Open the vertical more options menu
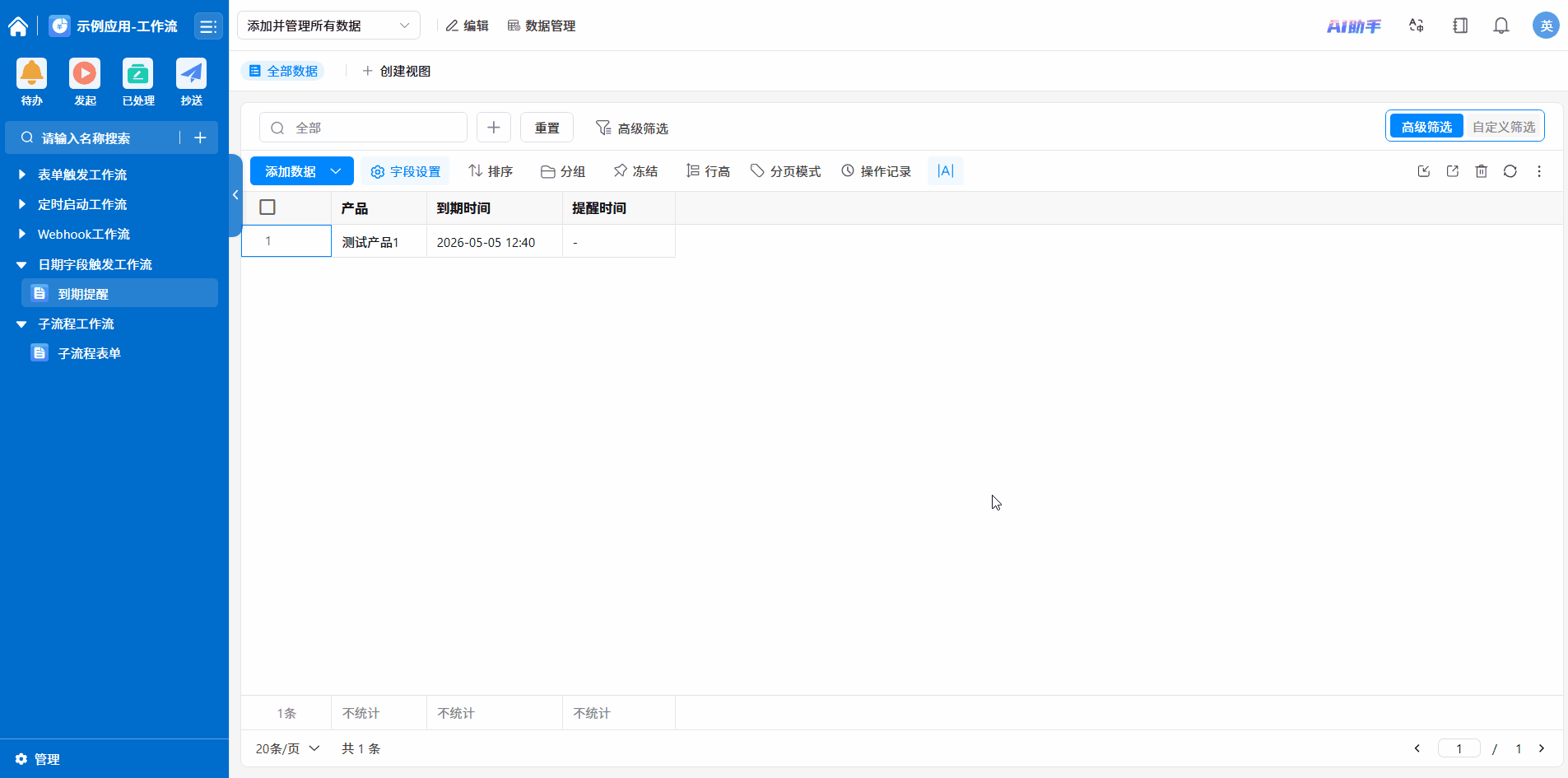 [1539, 171]
